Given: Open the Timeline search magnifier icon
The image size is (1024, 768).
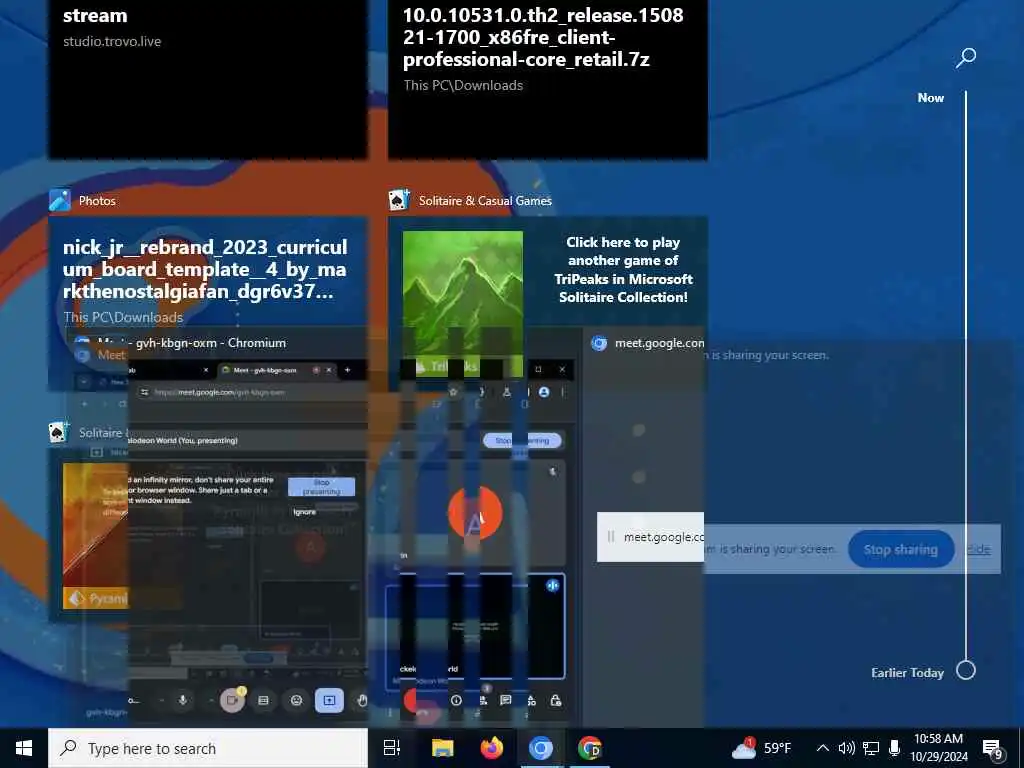Looking at the screenshot, I should coord(965,57).
